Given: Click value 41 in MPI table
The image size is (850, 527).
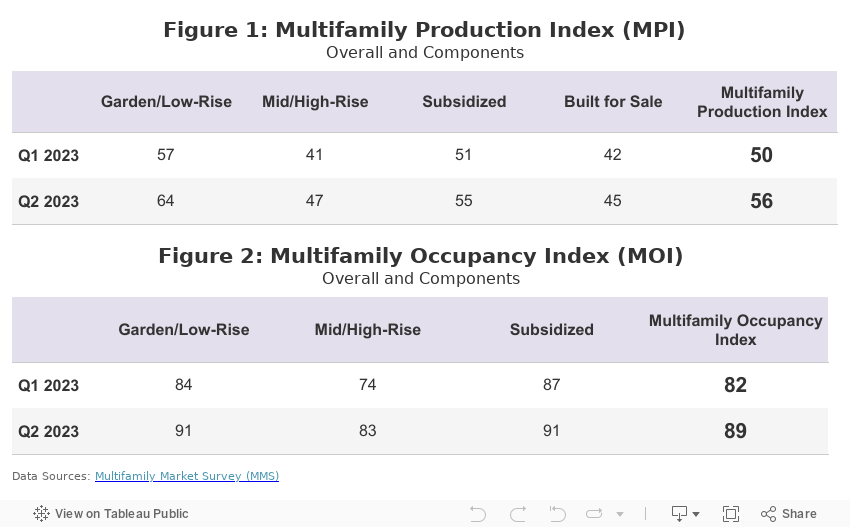Looking at the screenshot, I should tap(314, 155).
